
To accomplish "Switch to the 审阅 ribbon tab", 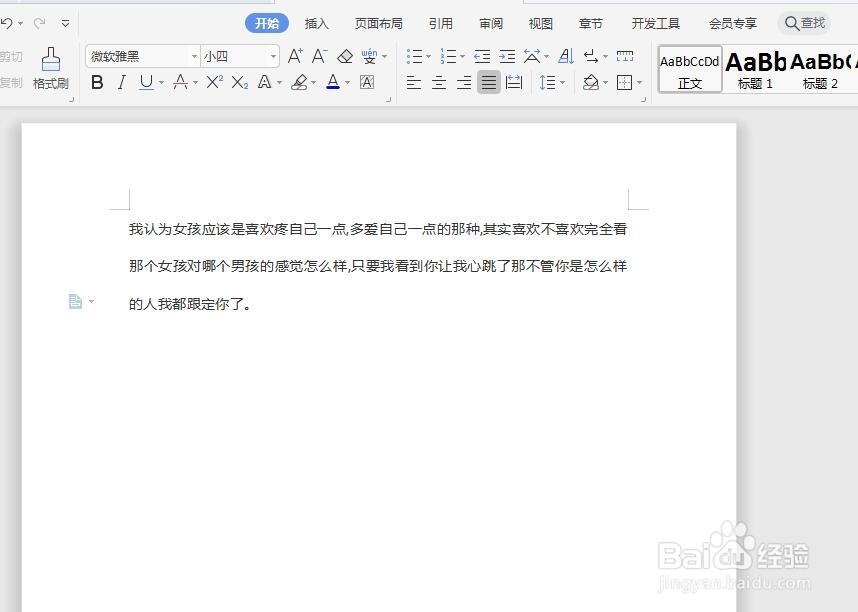I will pyautogui.click(x=490, y=22).
